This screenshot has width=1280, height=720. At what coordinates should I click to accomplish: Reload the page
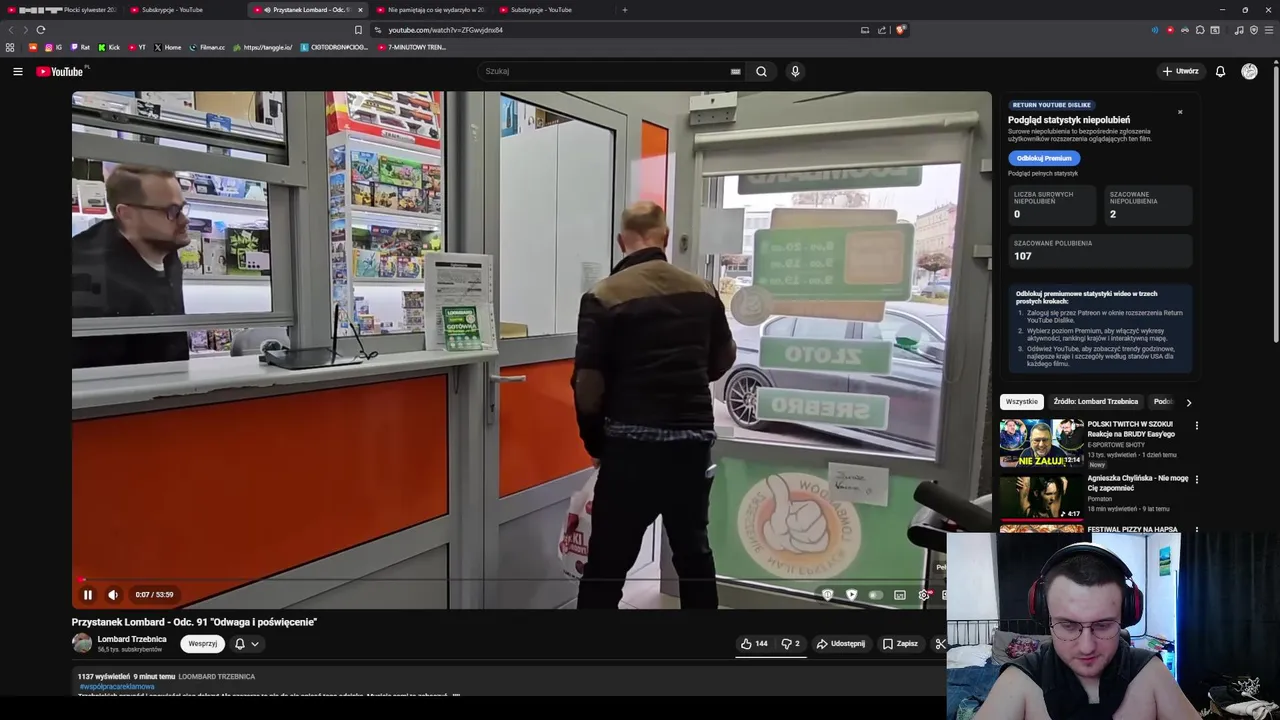click(x=41, y=30)
